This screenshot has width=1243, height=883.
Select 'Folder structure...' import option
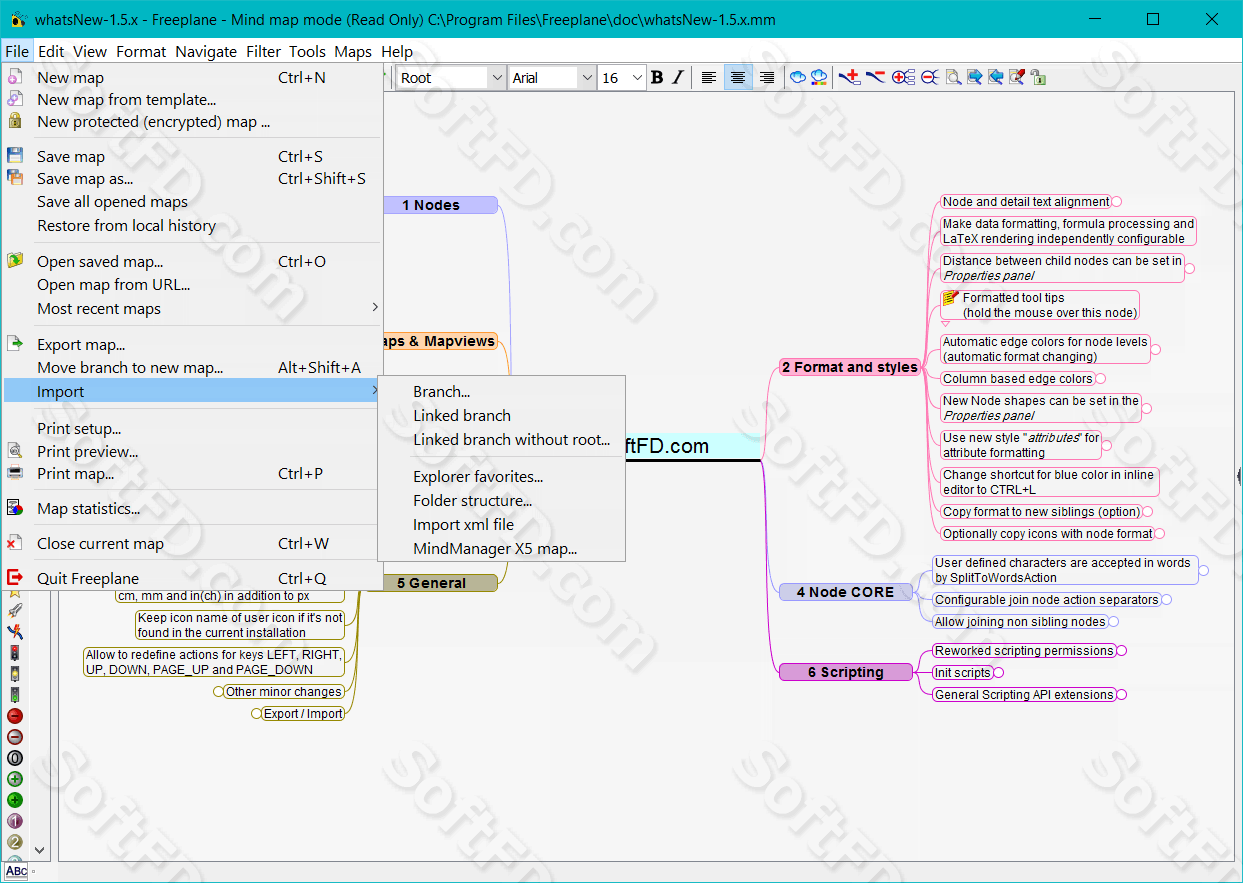point(501,501)
